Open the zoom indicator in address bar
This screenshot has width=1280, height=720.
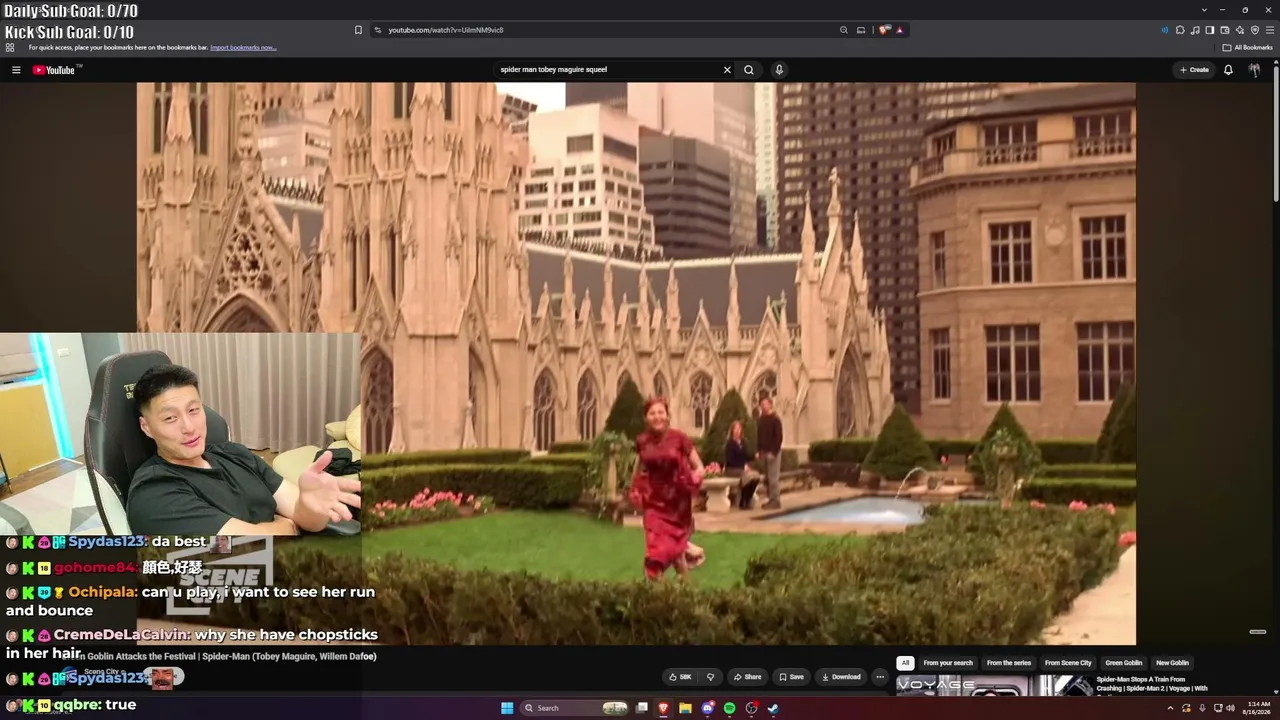pos(844,30)
